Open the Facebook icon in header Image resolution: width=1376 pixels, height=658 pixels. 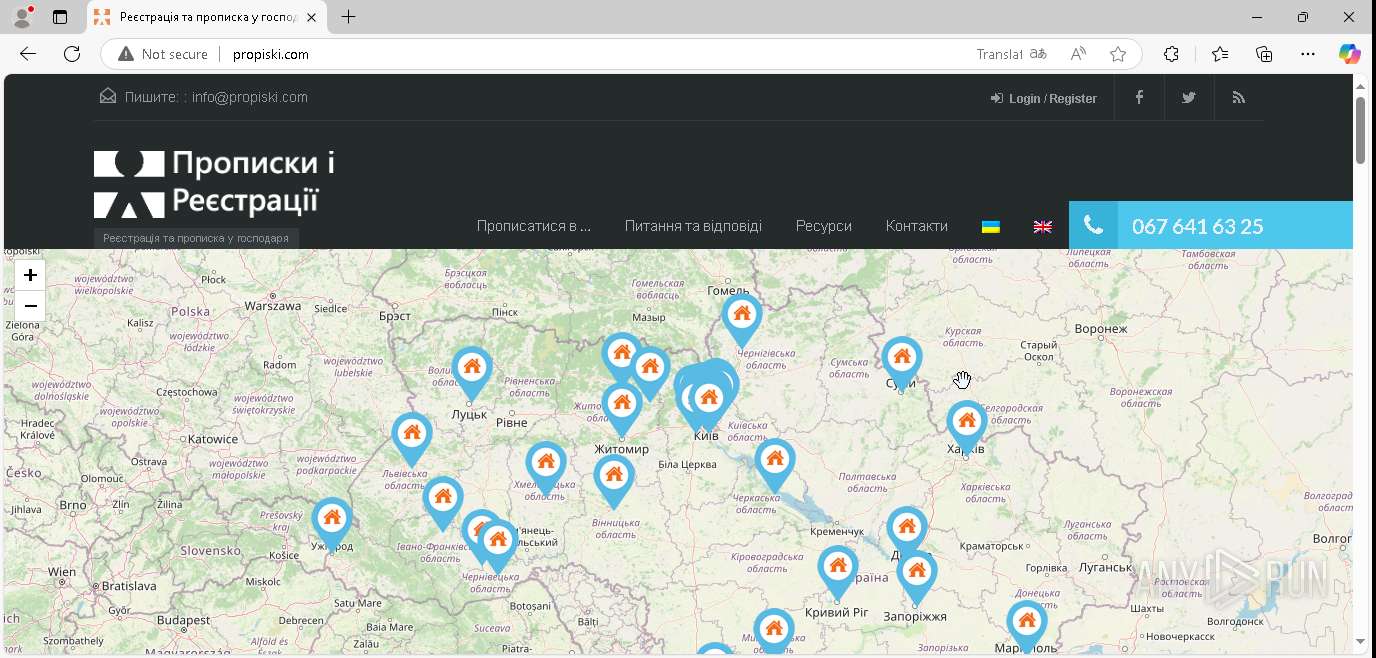tap(1139, 97)
